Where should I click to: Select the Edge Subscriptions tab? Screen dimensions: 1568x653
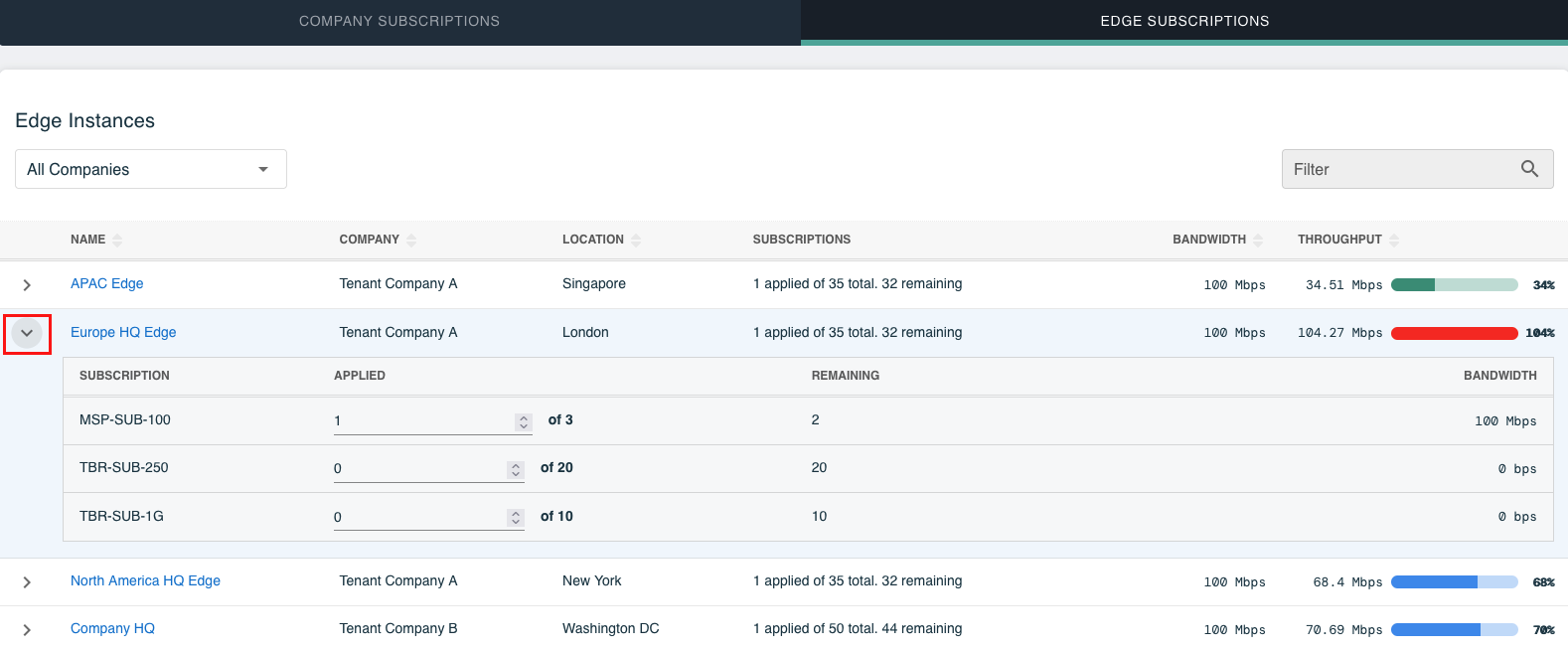pyautogui.click(x=1184, y=21)
